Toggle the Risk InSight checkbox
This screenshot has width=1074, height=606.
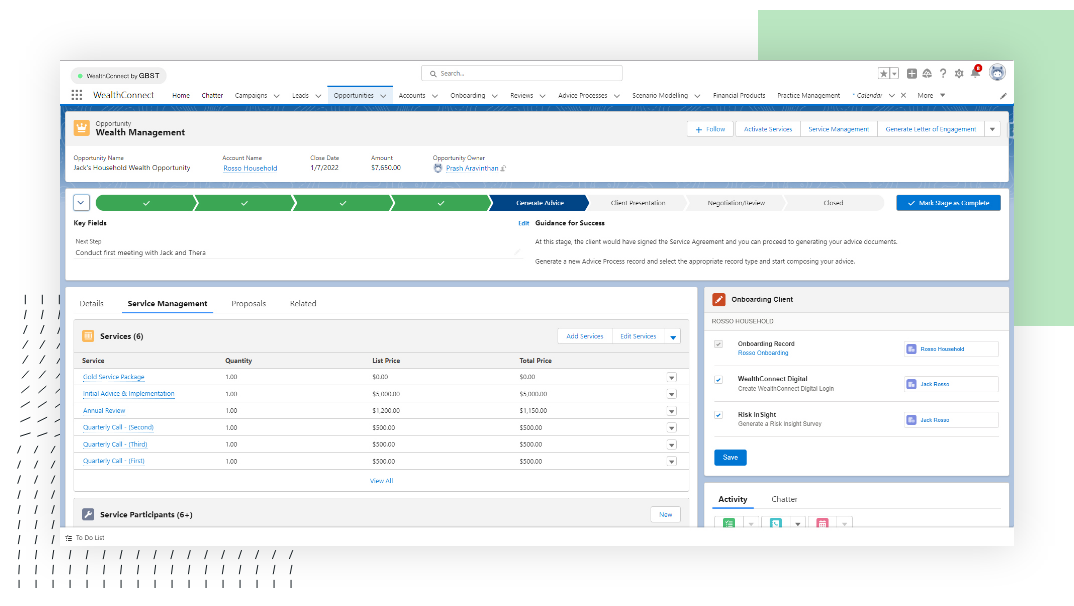[719, 415]
